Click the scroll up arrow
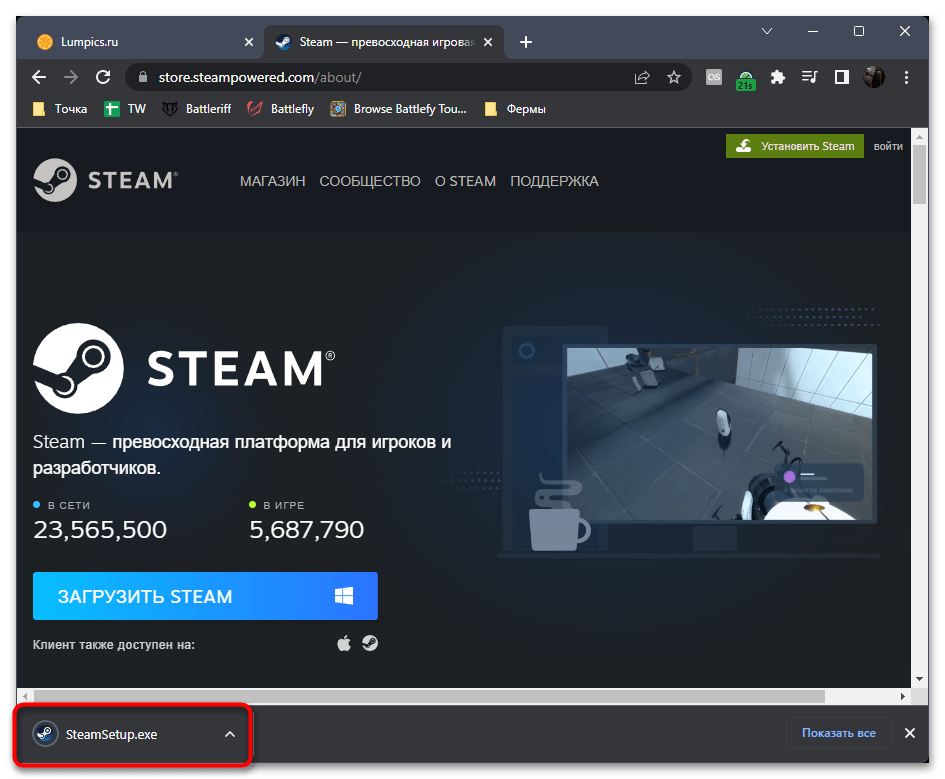Image resolution: width=945 pixels, height=779 pixels. [919, 137]
